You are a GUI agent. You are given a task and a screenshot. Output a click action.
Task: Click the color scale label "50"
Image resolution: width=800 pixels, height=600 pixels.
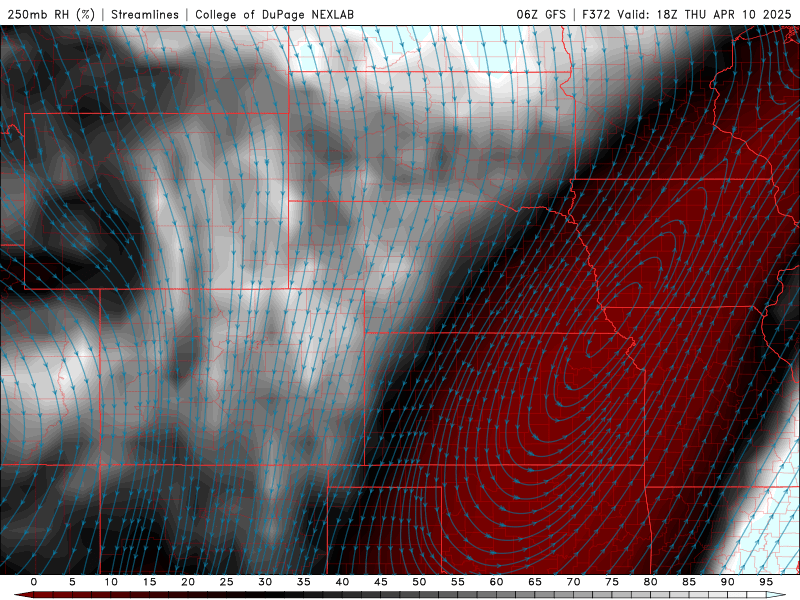coord(419,582)
